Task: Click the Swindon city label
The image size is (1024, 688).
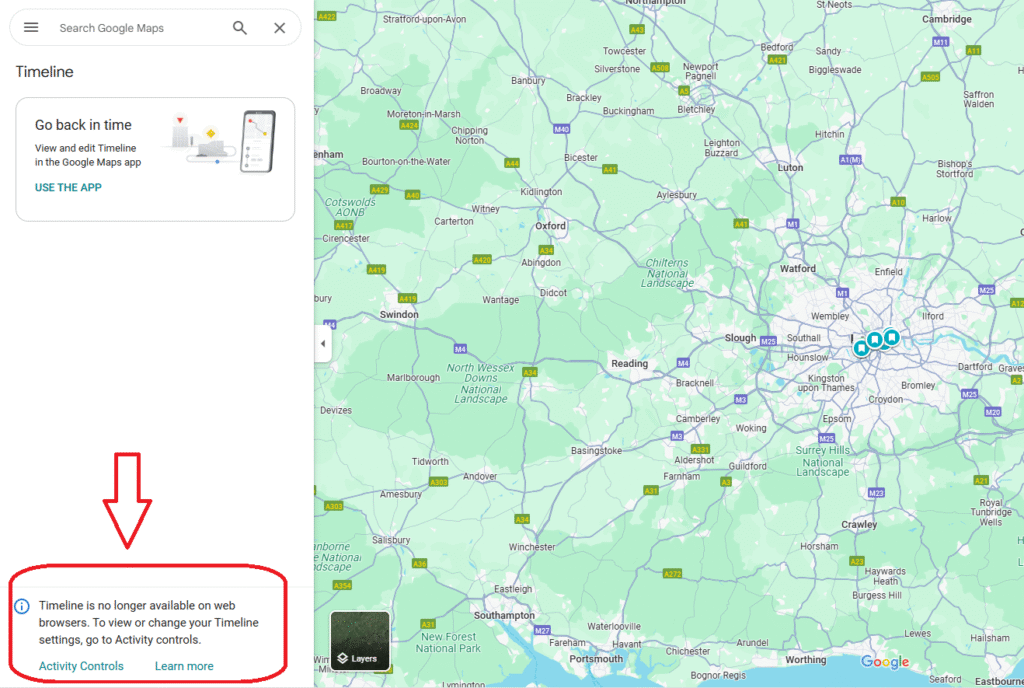Action: click(x=399, y=315)
